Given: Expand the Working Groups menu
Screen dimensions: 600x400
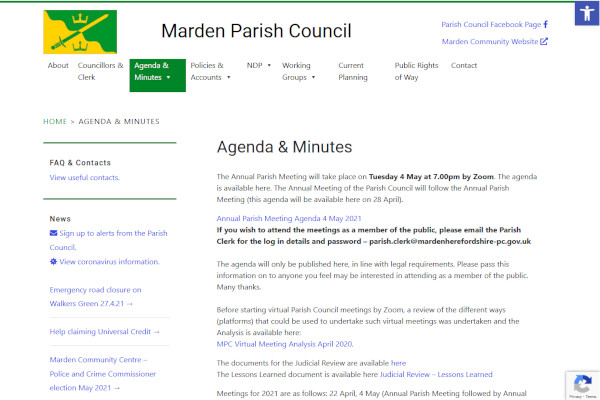Looking at the screenshot, I should pos(313,77).
